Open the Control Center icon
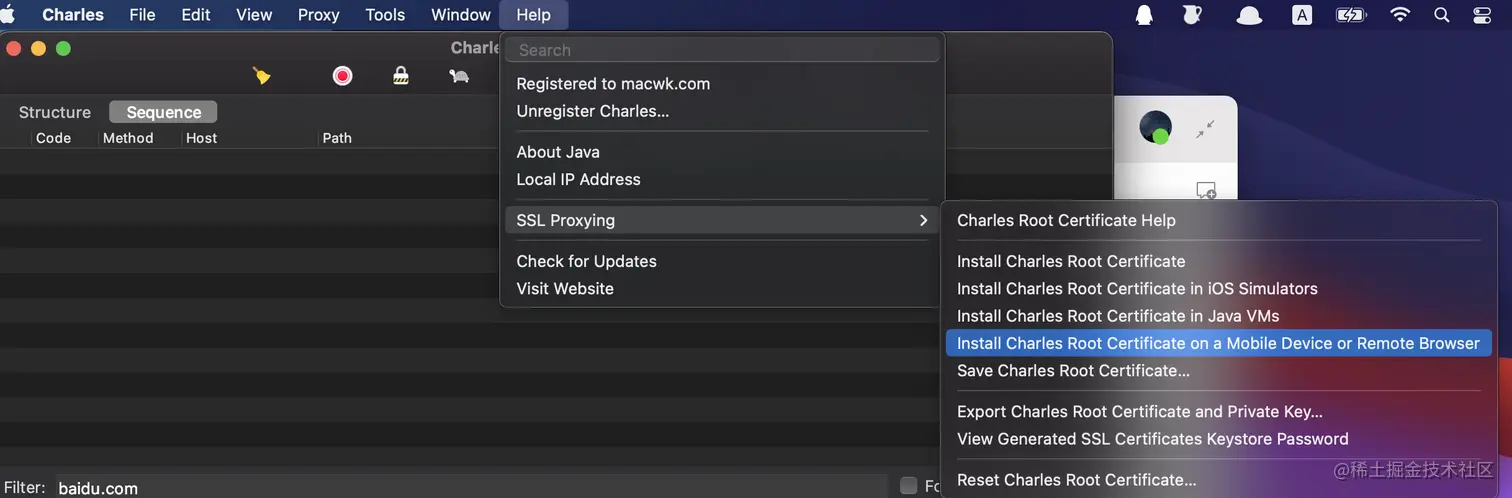The width and height of the screenshot is (1512, 498). tap(1483, 14)
